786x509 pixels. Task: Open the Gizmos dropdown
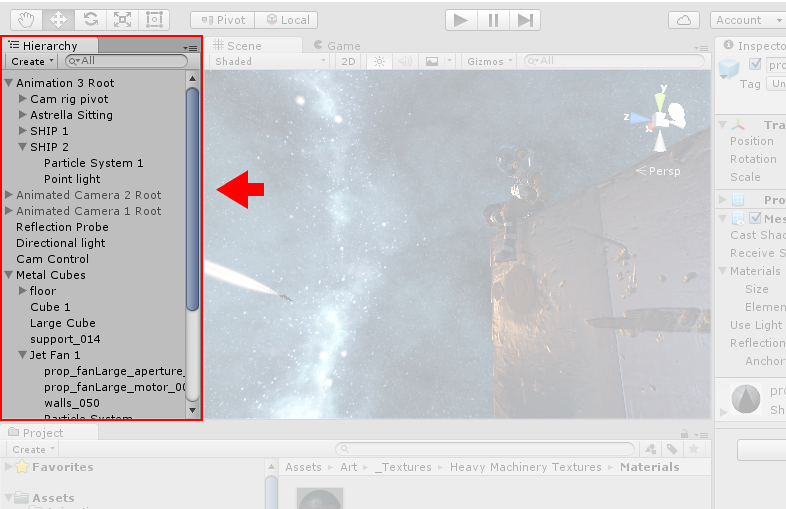(489, 61)
